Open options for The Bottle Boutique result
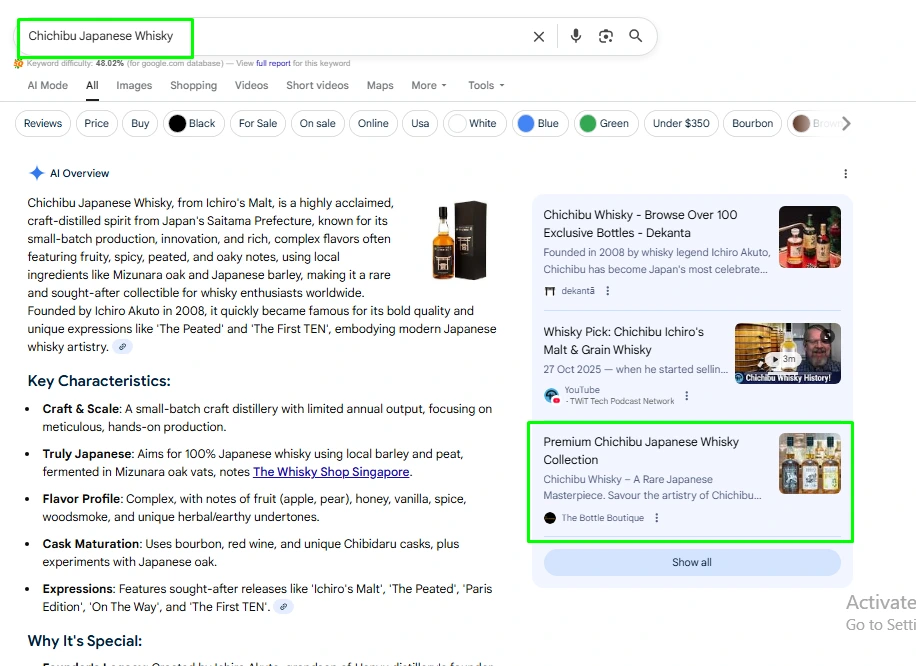Image resolution: width=916 pixels, height=666 pixels. (x=657, y=518)
